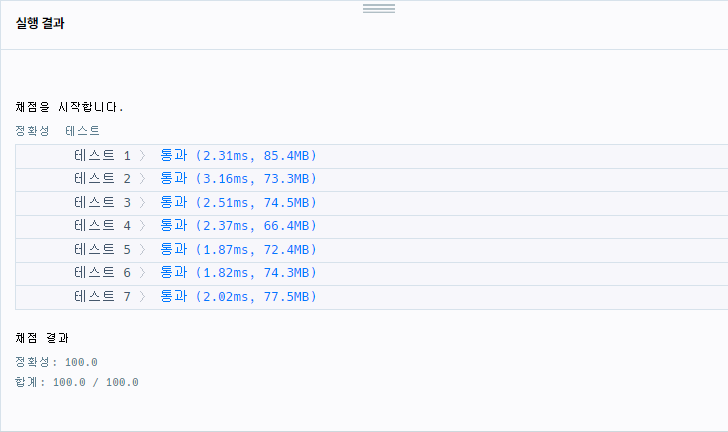Click the chevron next to 테스트 2
728x432 pixels.
(x=143, y=179)
